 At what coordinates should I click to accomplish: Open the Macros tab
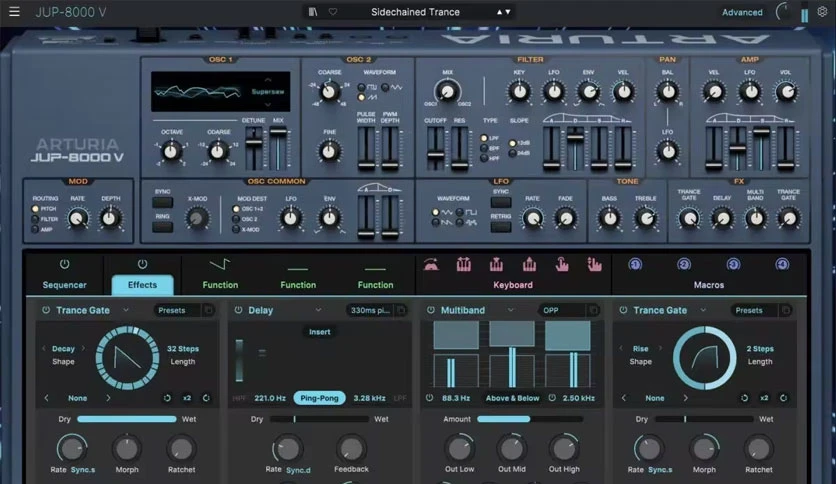[709, 285]
